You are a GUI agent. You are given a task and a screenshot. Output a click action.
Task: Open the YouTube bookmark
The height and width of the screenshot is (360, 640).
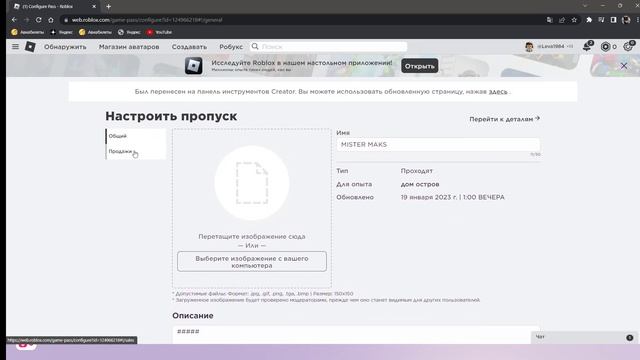coord(160,32)
